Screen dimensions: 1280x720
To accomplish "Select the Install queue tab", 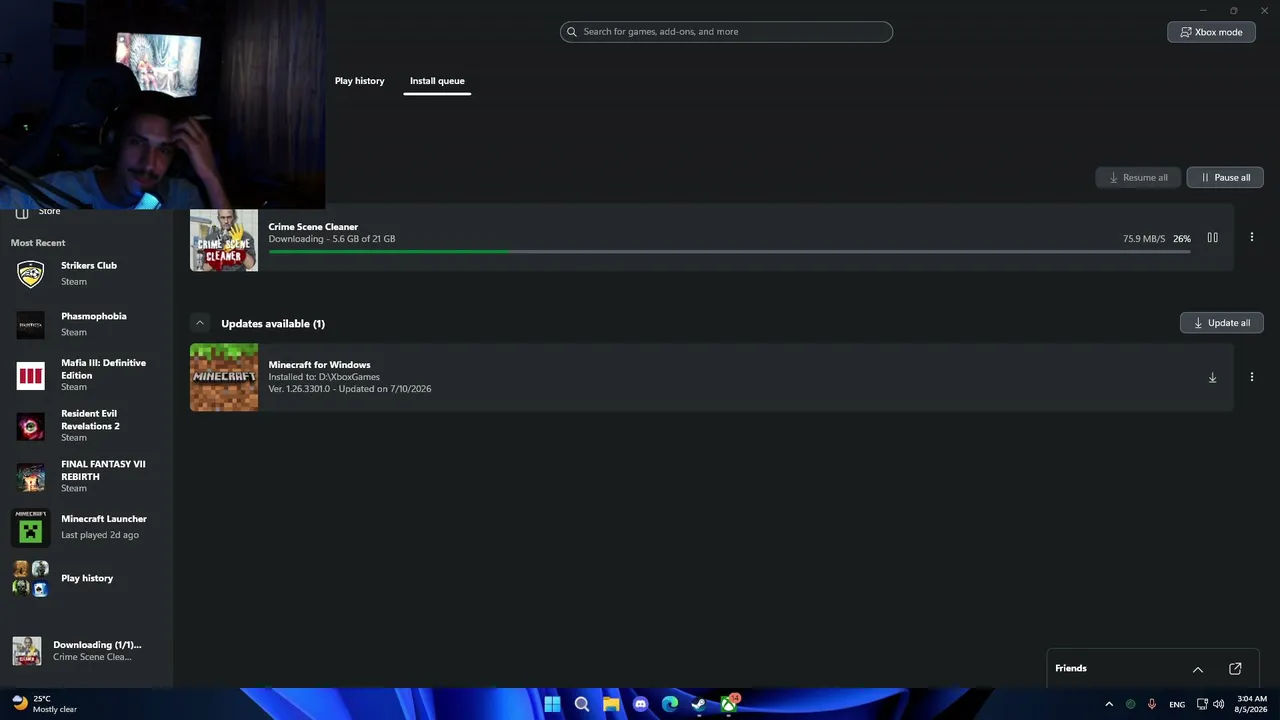I will [x=437, y=81].
